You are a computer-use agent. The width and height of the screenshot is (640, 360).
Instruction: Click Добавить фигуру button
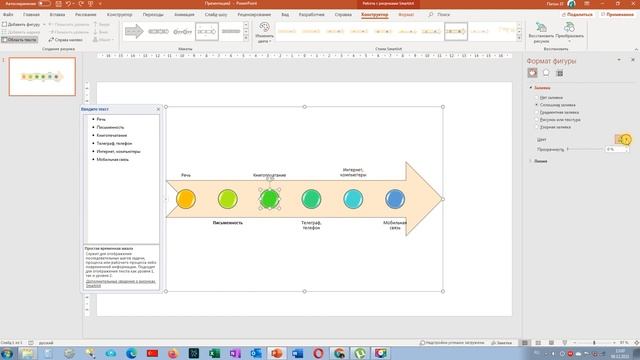21,24
